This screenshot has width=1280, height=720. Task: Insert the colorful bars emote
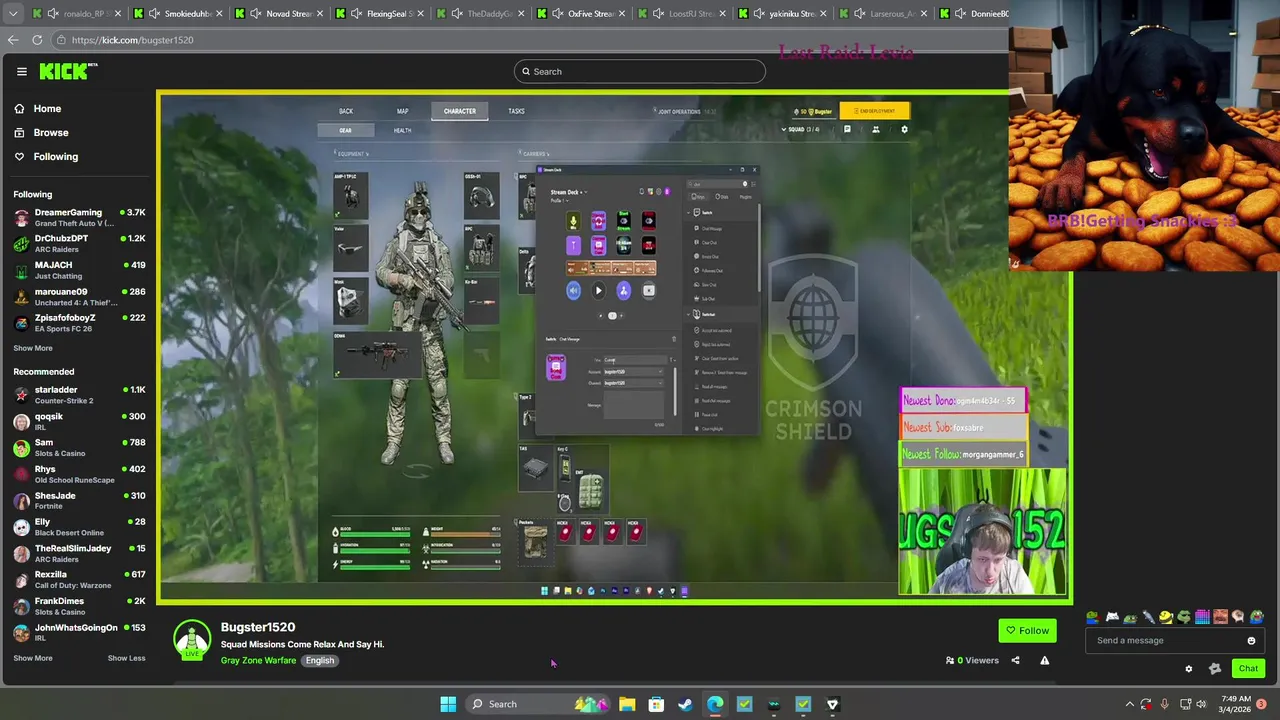pos(1203,617)
